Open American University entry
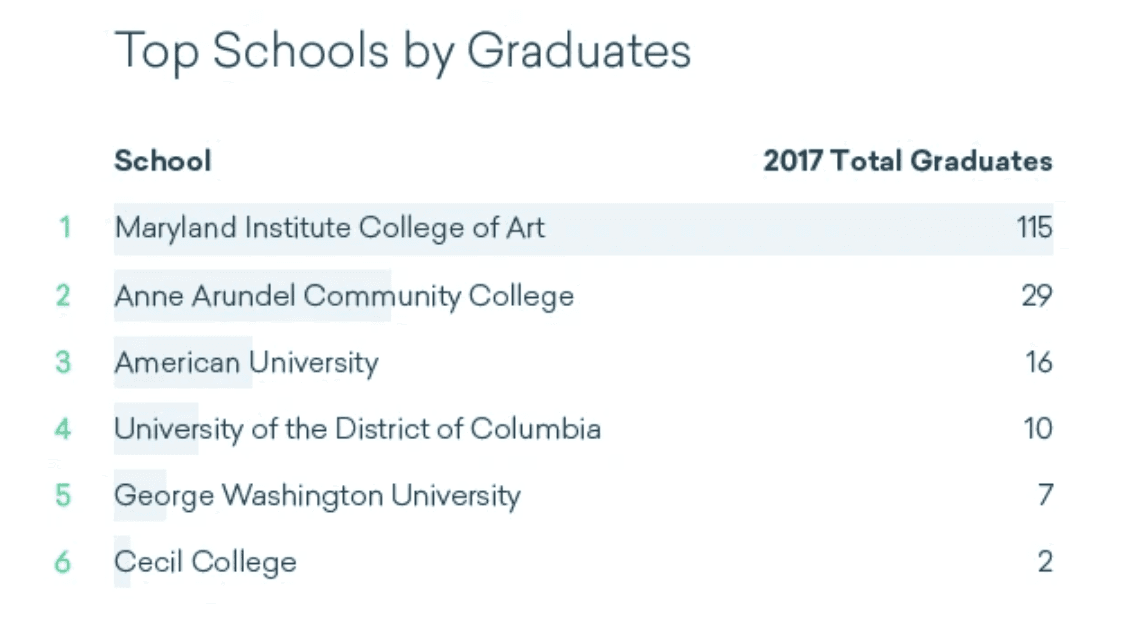Viewport: 1140px width, 622px height. 246,363
